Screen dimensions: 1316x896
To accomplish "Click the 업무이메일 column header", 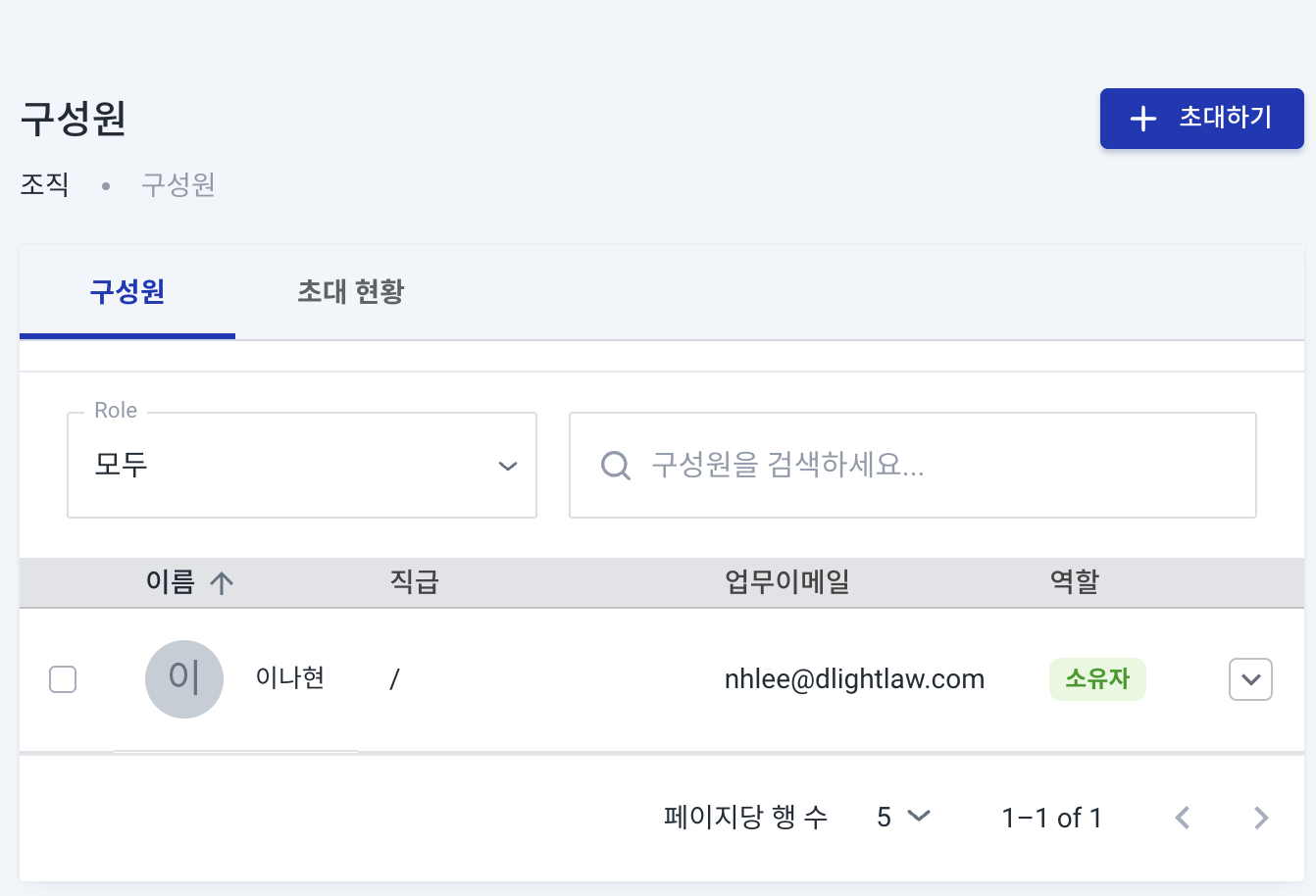I will [x=786, y=582].
